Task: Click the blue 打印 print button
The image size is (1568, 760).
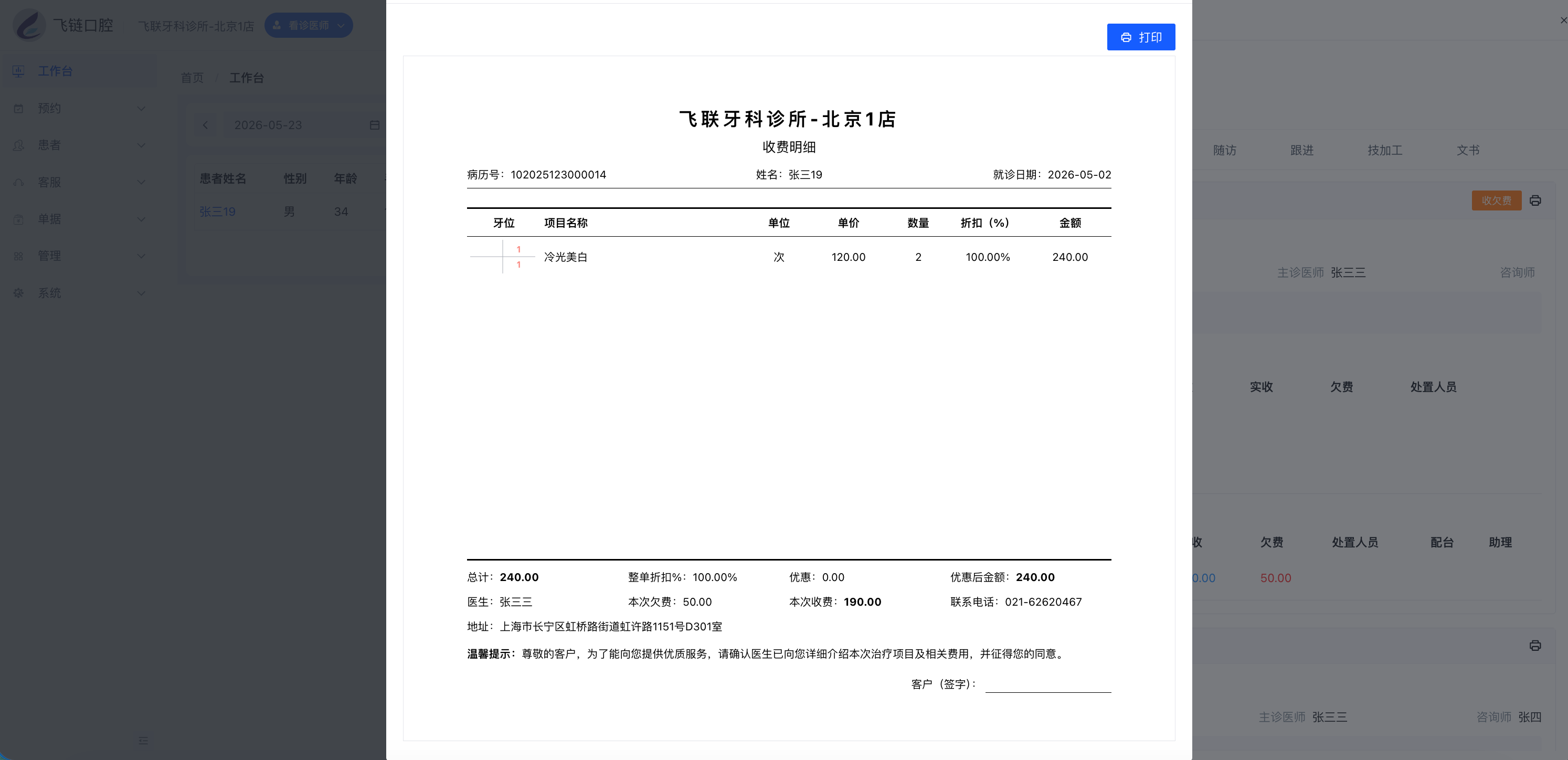Action: point(1141,37)
